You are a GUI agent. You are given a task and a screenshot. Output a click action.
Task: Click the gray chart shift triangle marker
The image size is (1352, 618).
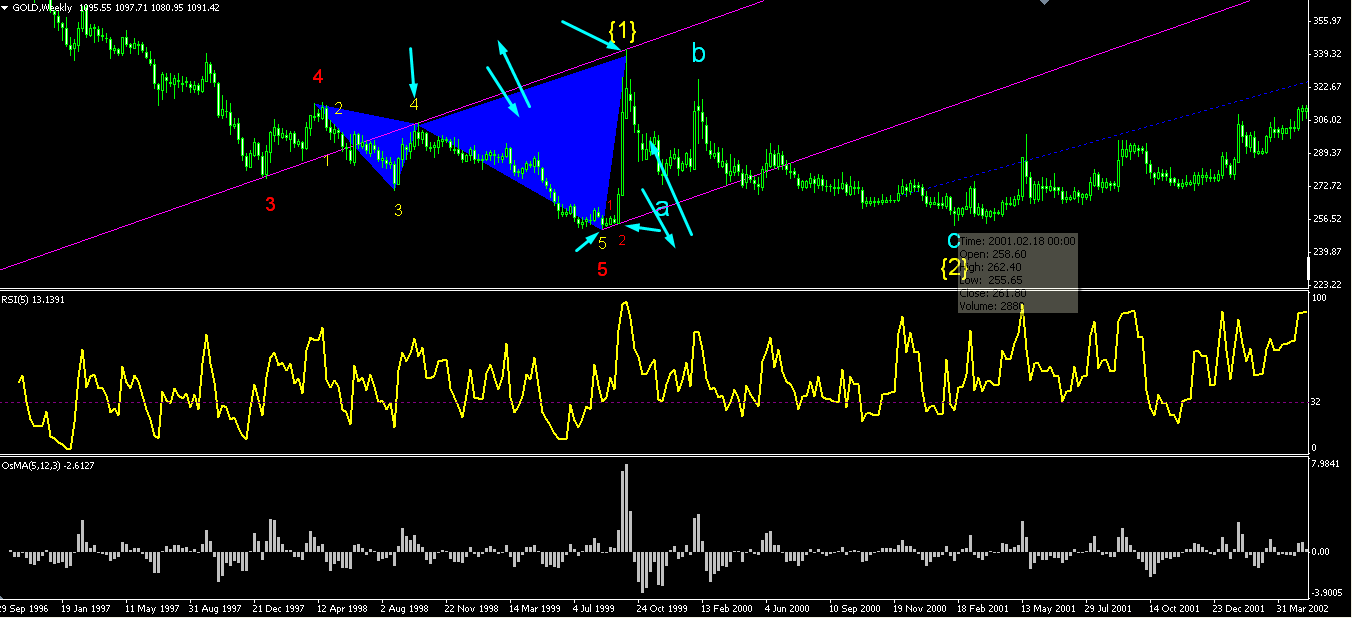coord(1045,3)
